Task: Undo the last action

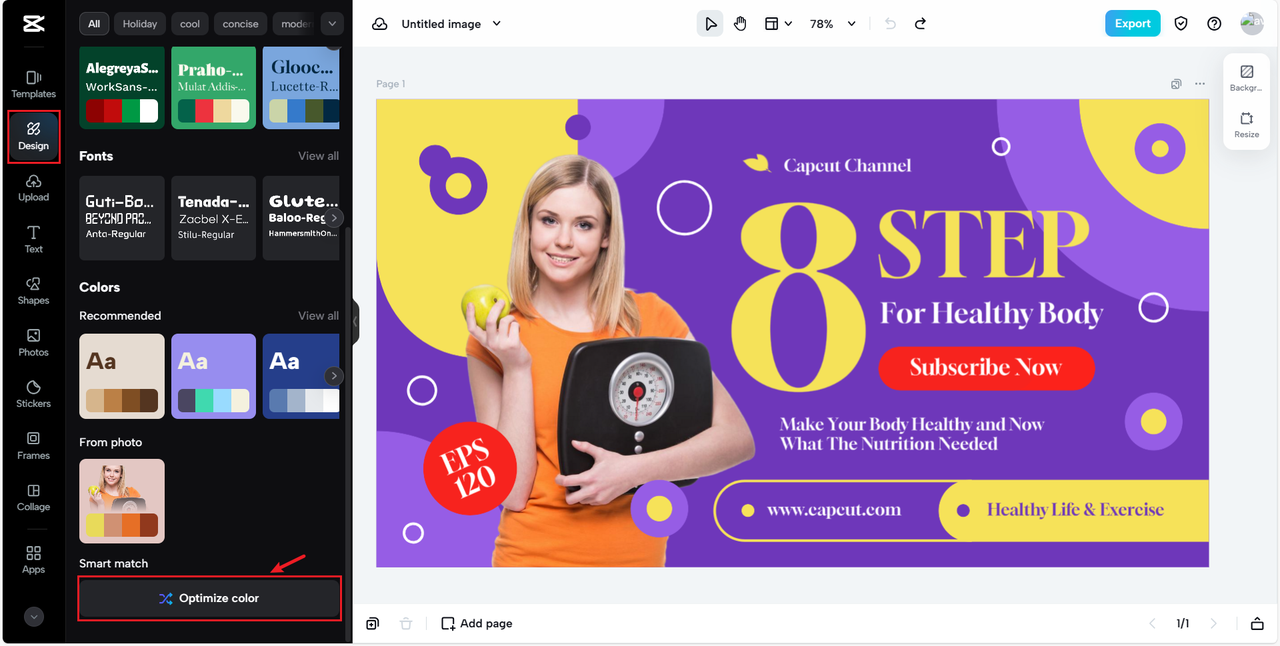Action: pyautogui.click(x=890, y=24)
